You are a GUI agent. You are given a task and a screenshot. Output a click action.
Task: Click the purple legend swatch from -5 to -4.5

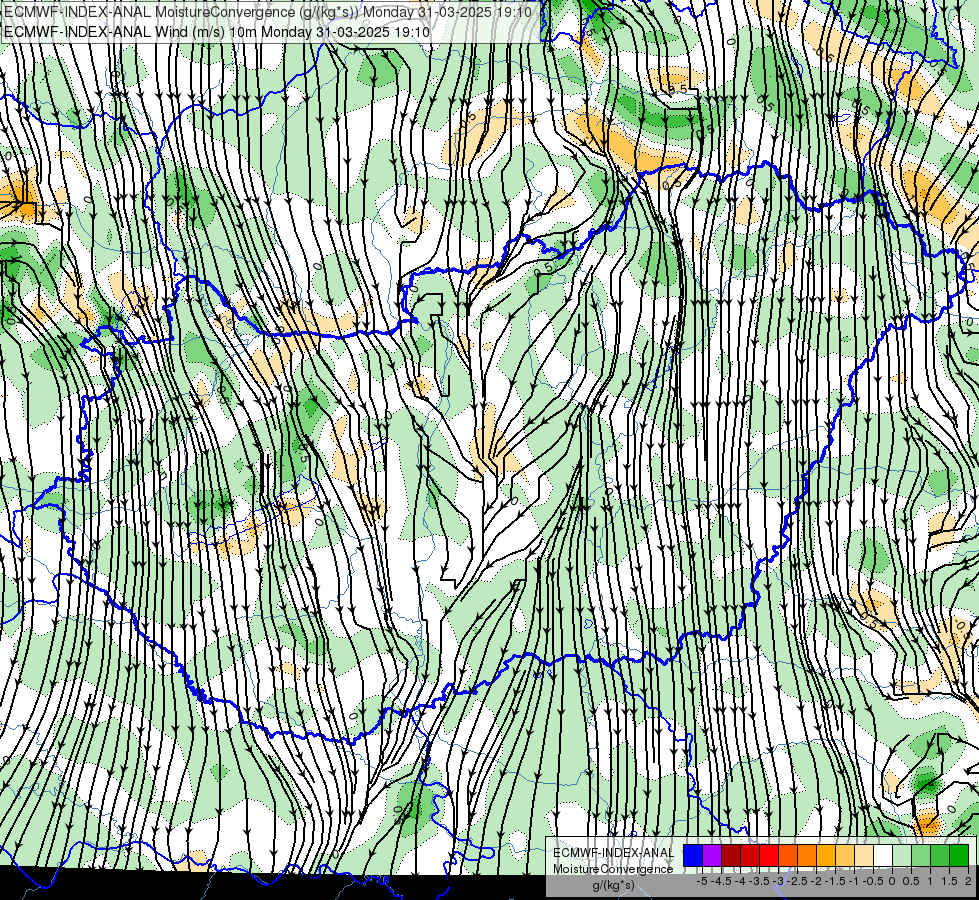point(712,856)
